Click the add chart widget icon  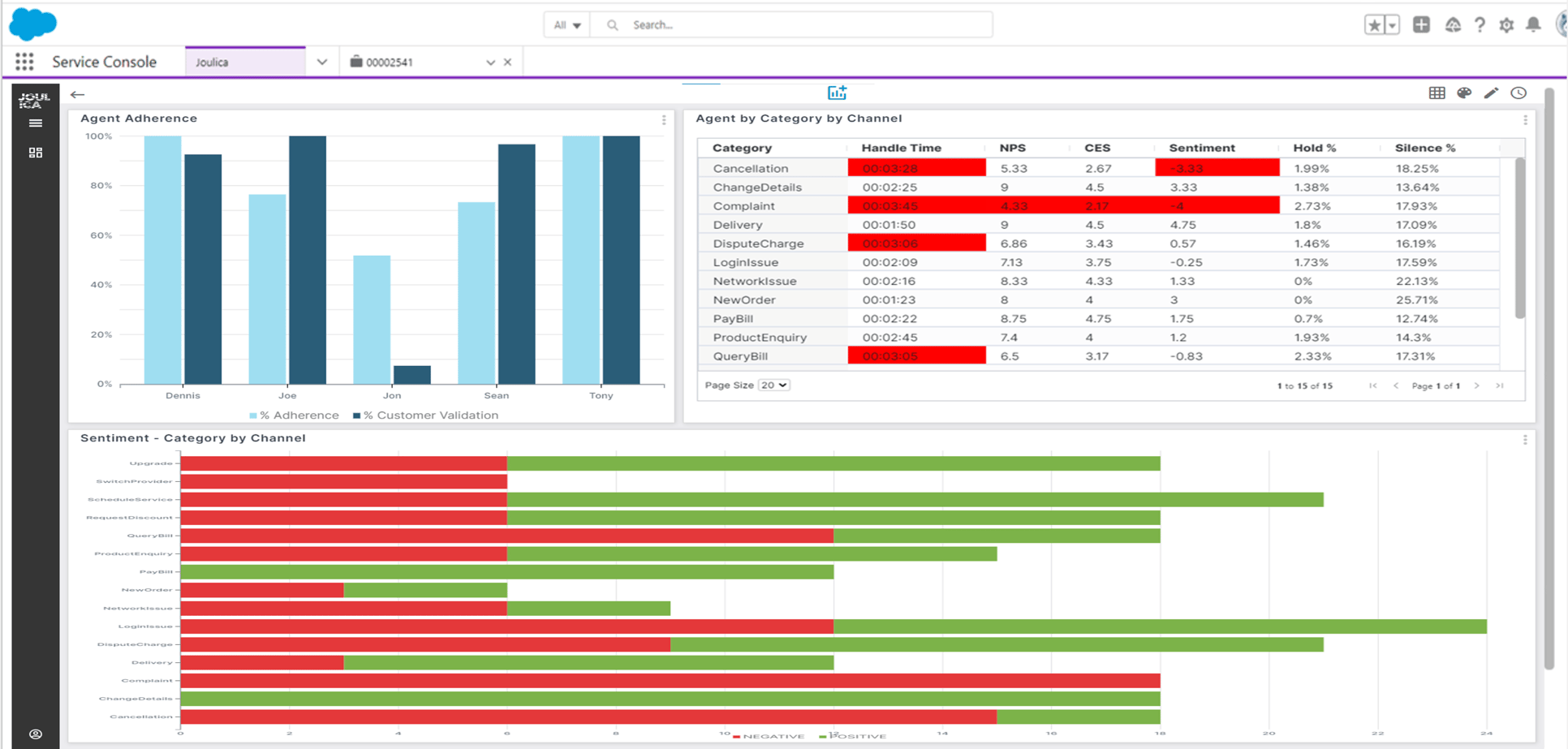tap(837, 93)
